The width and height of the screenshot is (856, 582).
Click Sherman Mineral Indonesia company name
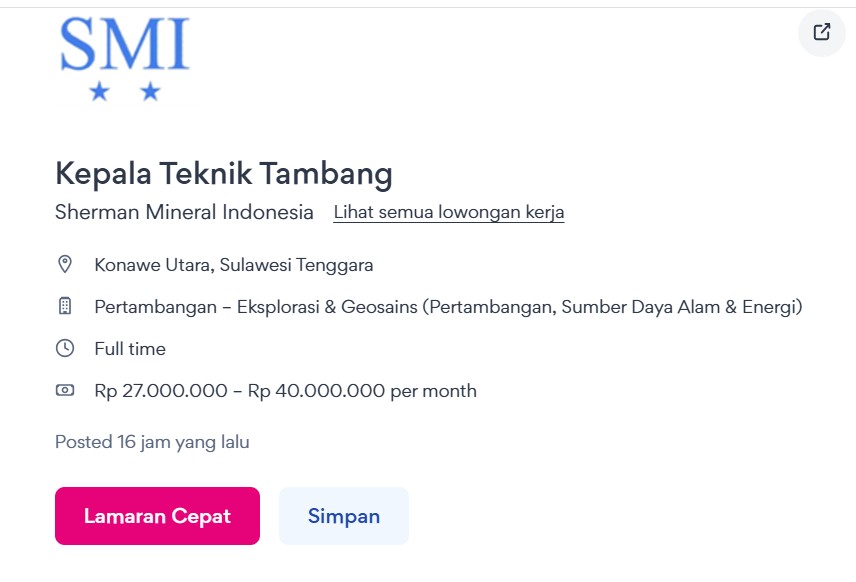click(185, 212)
